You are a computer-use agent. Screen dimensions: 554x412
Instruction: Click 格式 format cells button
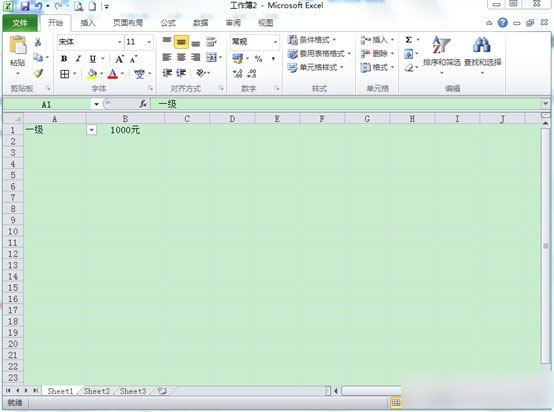[x=377, y=67]
